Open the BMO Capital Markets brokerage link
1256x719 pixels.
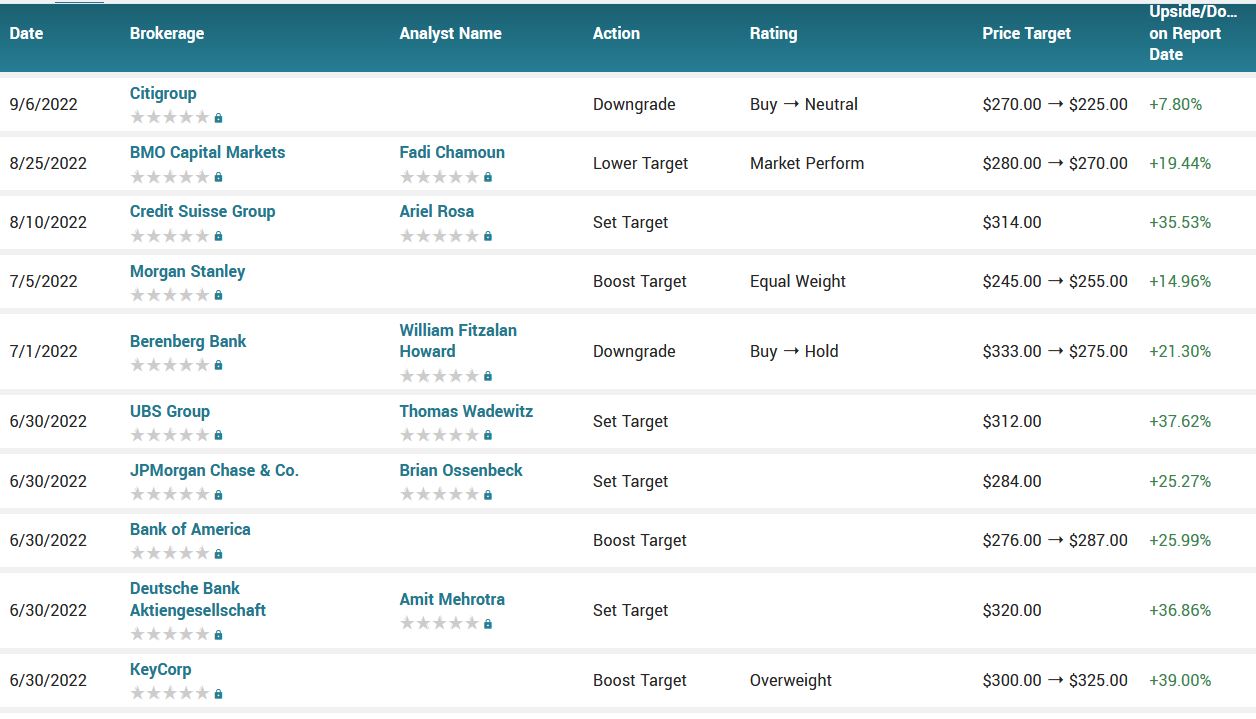tap(207, 152)
